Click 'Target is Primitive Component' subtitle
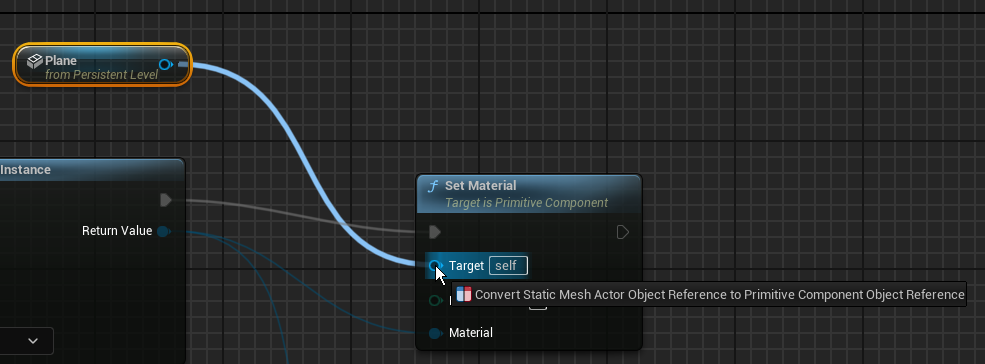This screenshot has height=364, width=985. [x=526, y=203]
